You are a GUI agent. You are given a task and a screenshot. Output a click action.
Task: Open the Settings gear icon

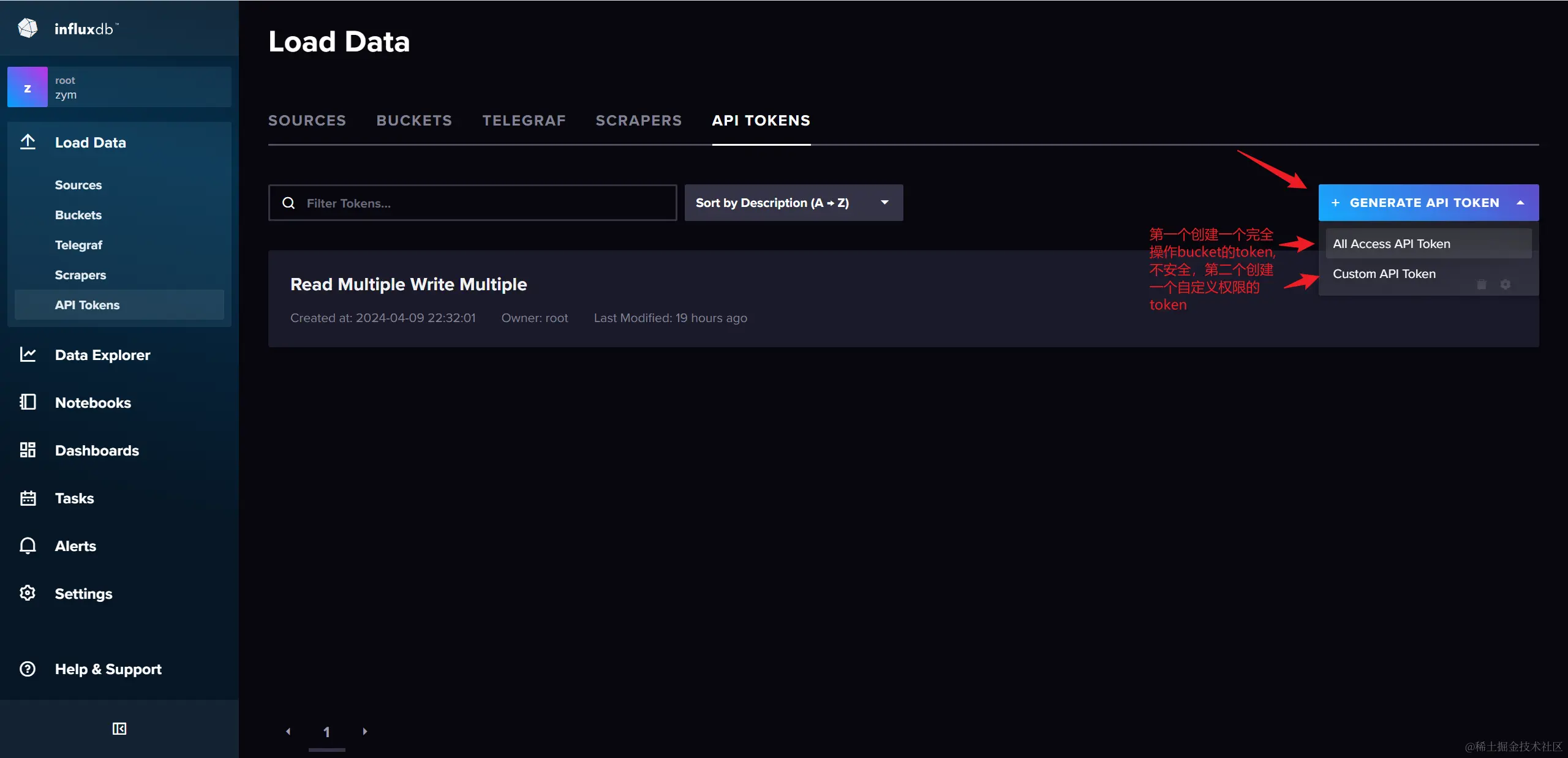(28, 593)
